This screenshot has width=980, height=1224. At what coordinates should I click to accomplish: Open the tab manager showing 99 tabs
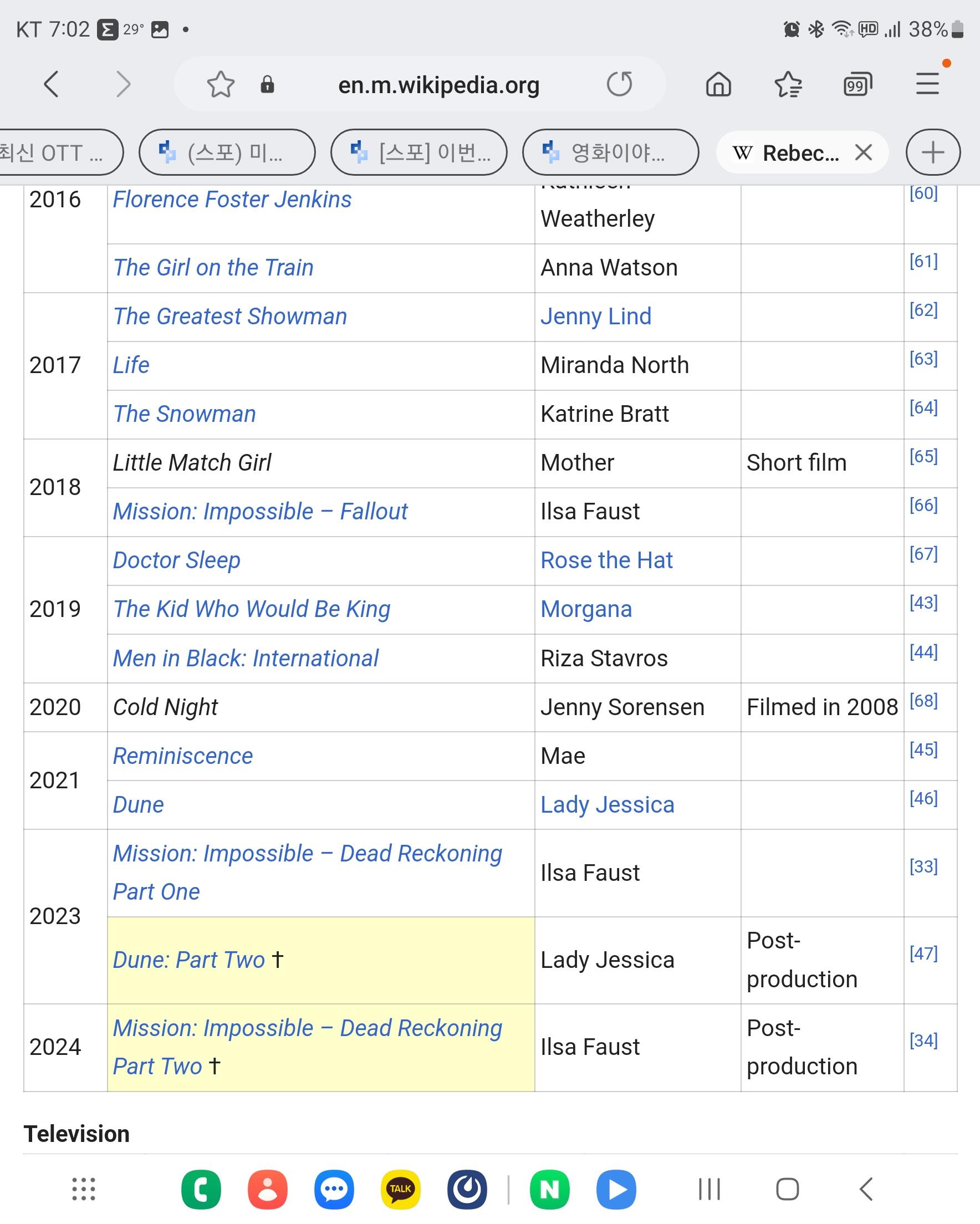pos(857,85)
